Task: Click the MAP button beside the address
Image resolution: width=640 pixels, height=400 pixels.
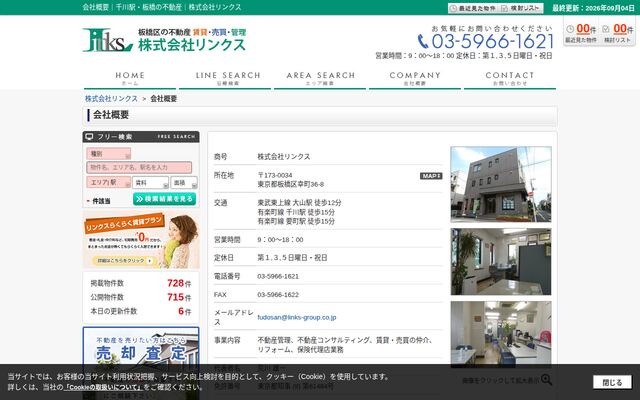Action: point(431,176)
